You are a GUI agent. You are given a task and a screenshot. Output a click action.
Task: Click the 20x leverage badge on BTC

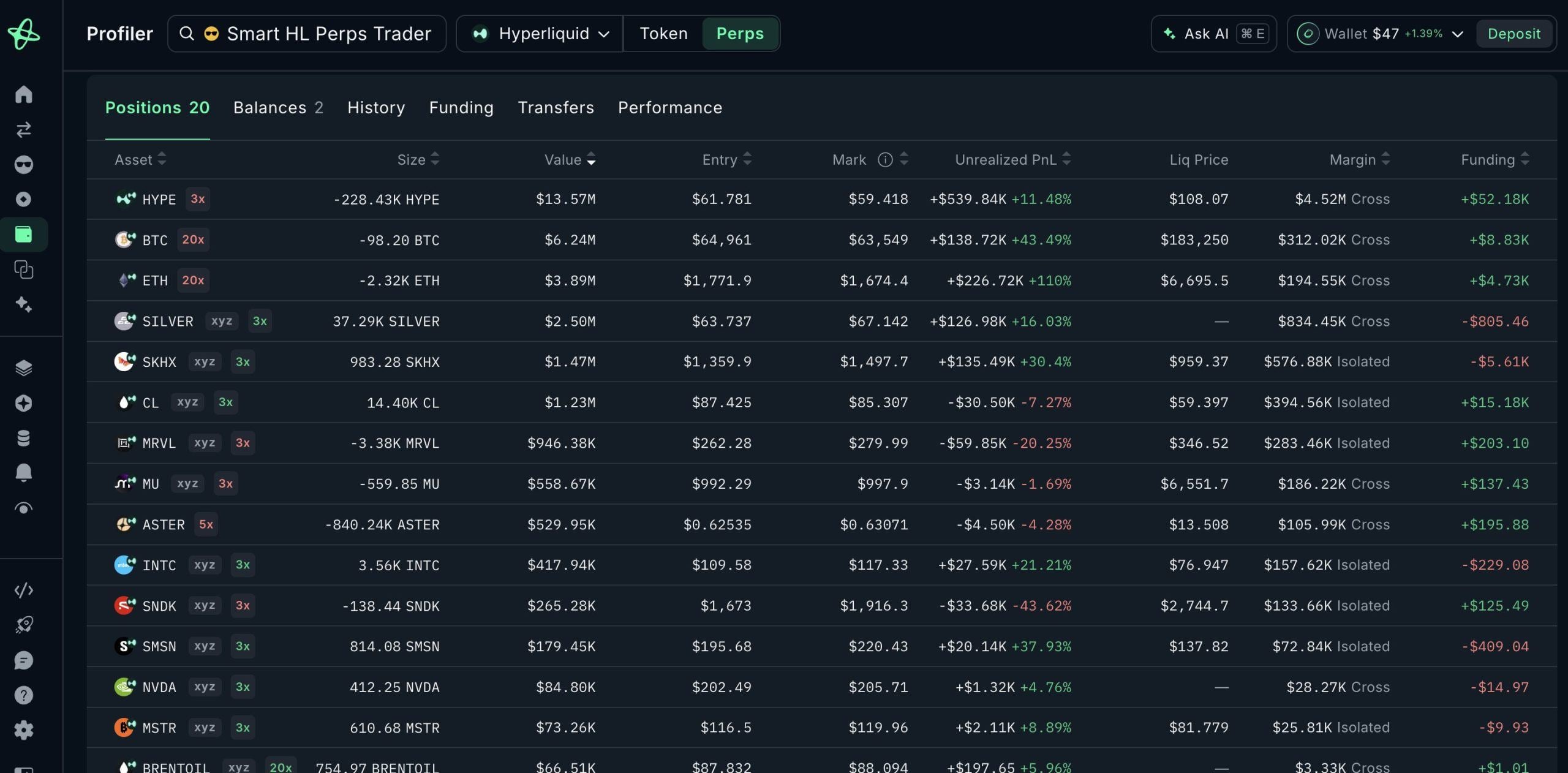193,239
